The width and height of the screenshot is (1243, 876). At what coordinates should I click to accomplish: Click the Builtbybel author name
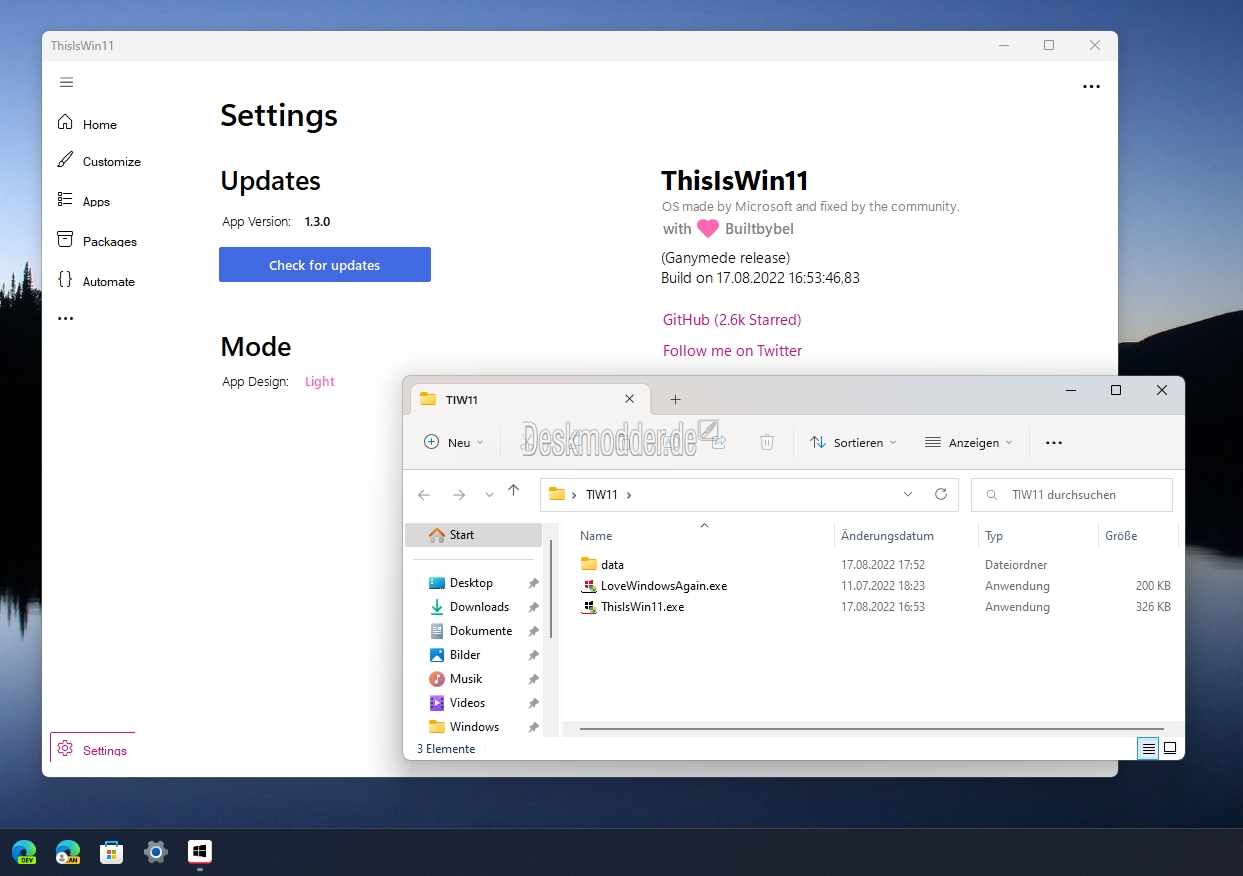click(x=760, y=229)
